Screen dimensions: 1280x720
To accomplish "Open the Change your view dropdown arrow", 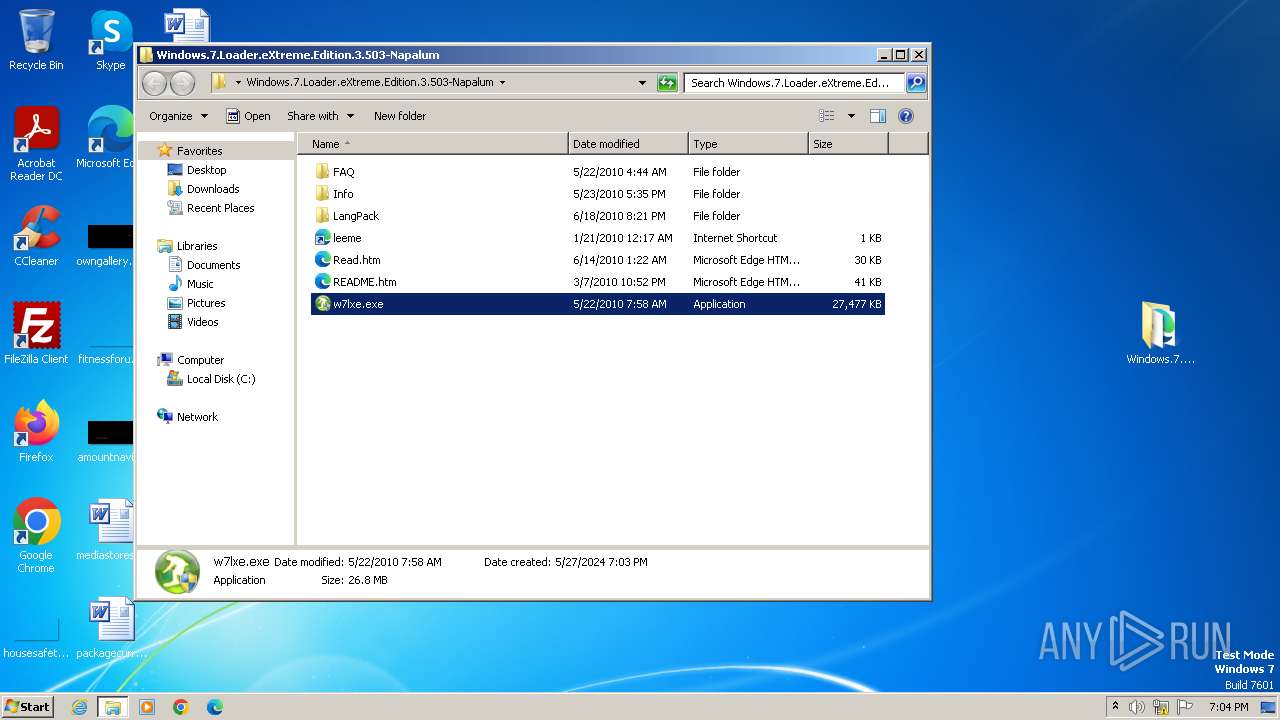I will (x=851, y=116).
